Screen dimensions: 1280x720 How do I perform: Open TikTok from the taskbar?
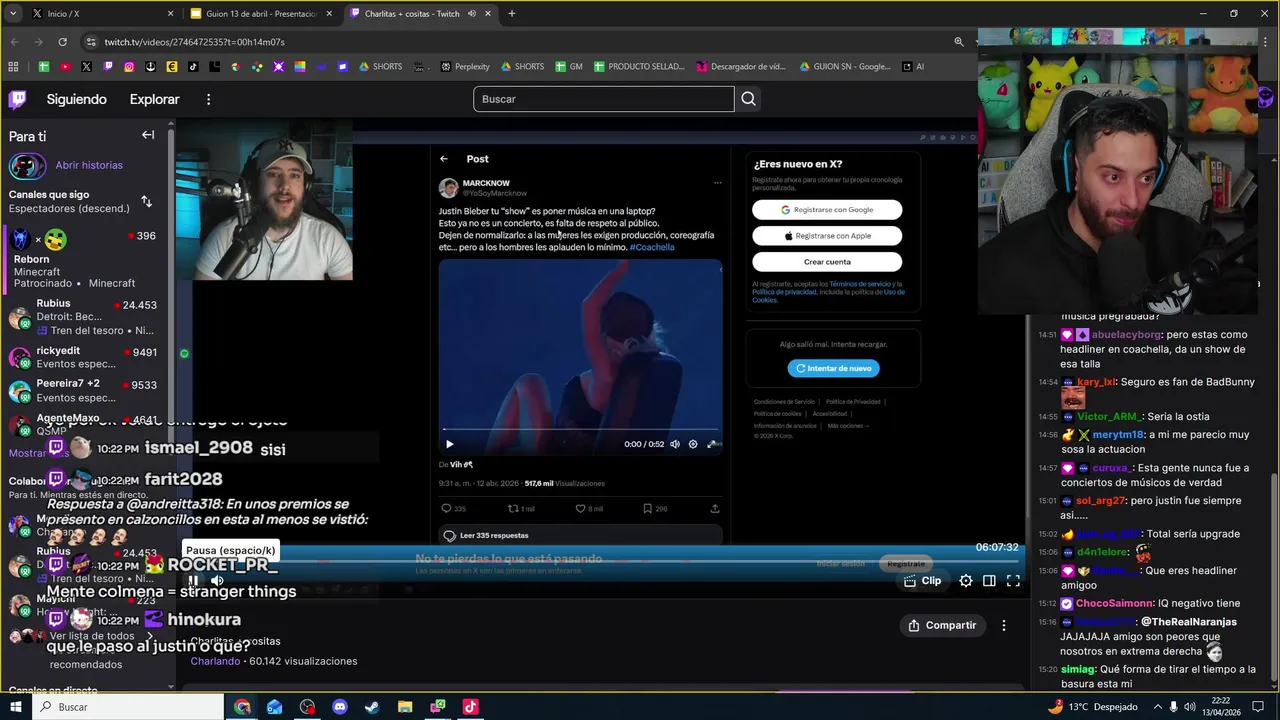pyautogui.click(x=470, y=707)
